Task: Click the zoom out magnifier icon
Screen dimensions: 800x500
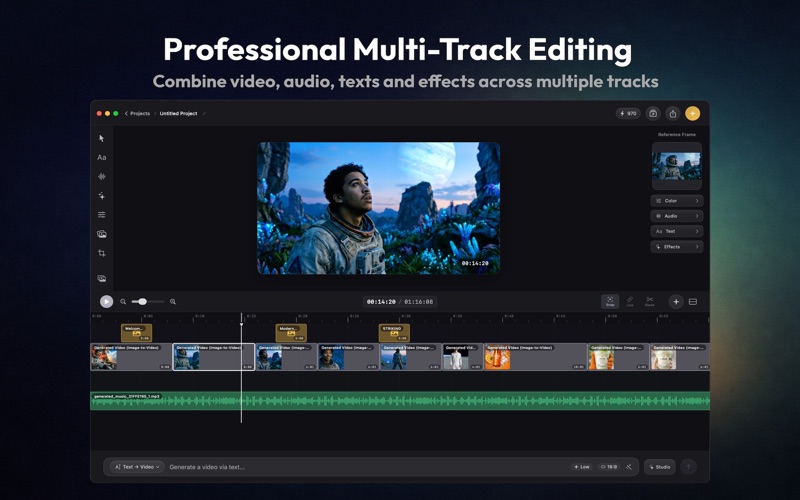Action: pyautogui.click(x=123, y=302)
